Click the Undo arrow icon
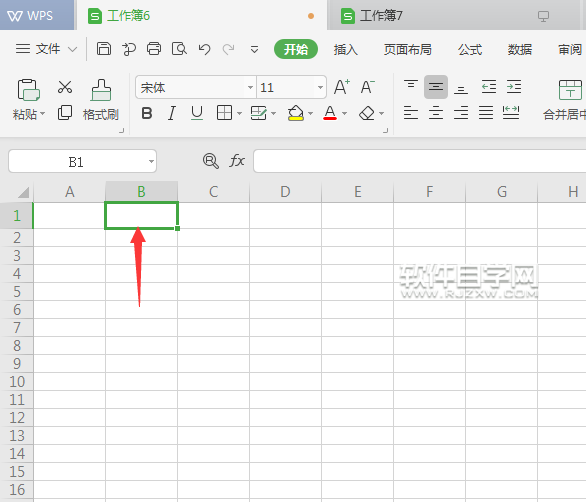The height and width of the screenshot is (502, 586). (x=204, y=49)
